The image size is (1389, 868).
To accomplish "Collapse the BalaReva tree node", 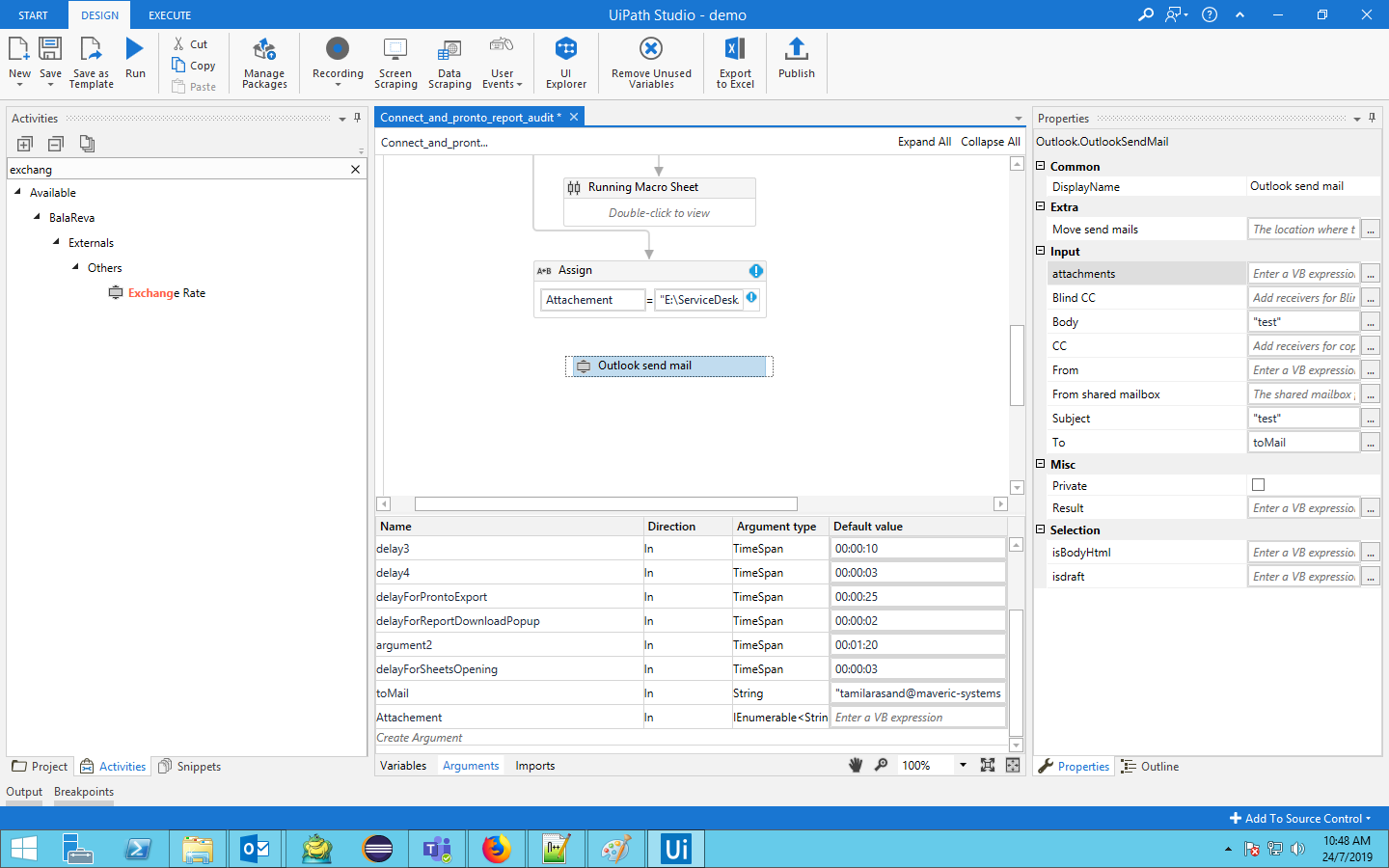I will [x=37, y=217].
